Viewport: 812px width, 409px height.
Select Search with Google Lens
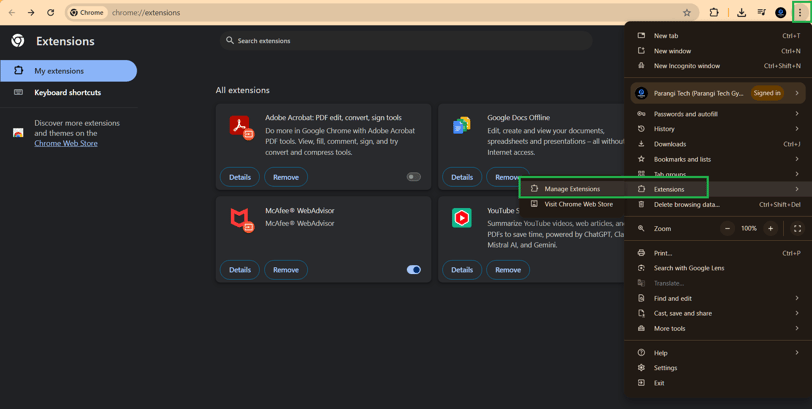pyautogui.click(x=718, y=268)
